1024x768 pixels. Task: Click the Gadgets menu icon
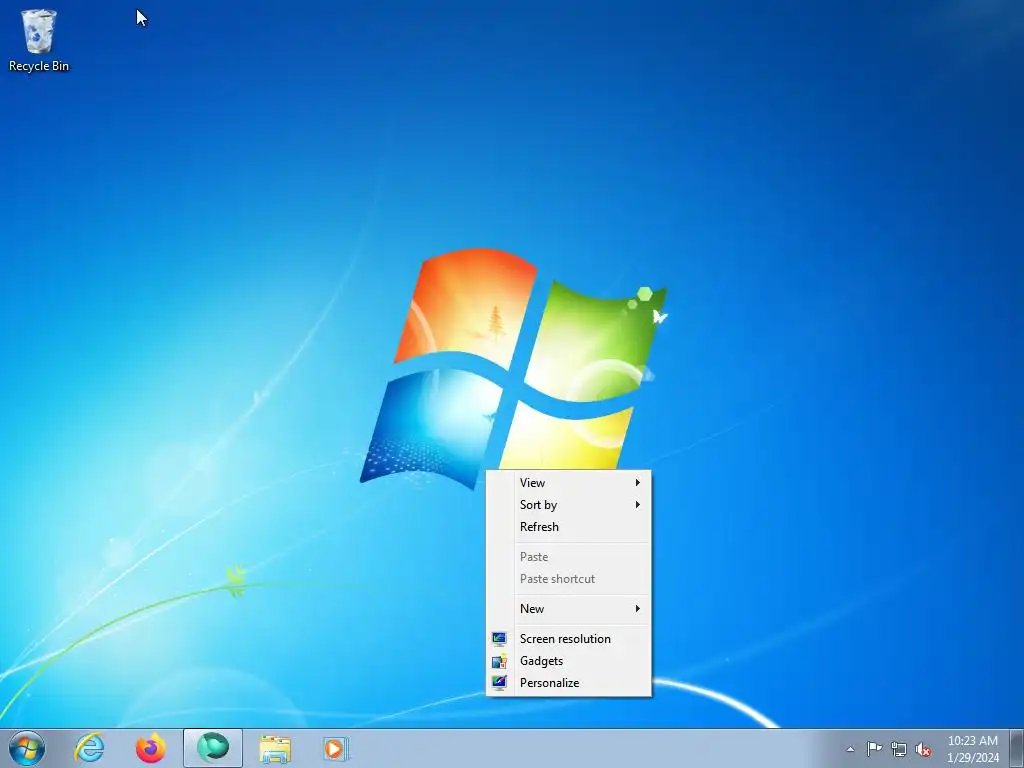tap(500, 661)
